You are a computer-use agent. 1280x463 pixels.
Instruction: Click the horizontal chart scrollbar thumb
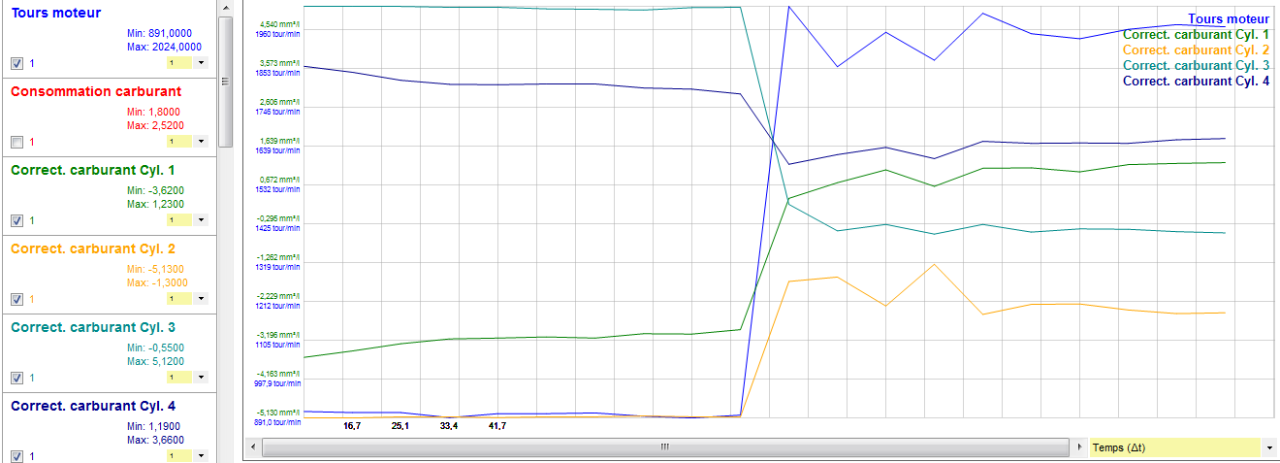coord(664,447)
